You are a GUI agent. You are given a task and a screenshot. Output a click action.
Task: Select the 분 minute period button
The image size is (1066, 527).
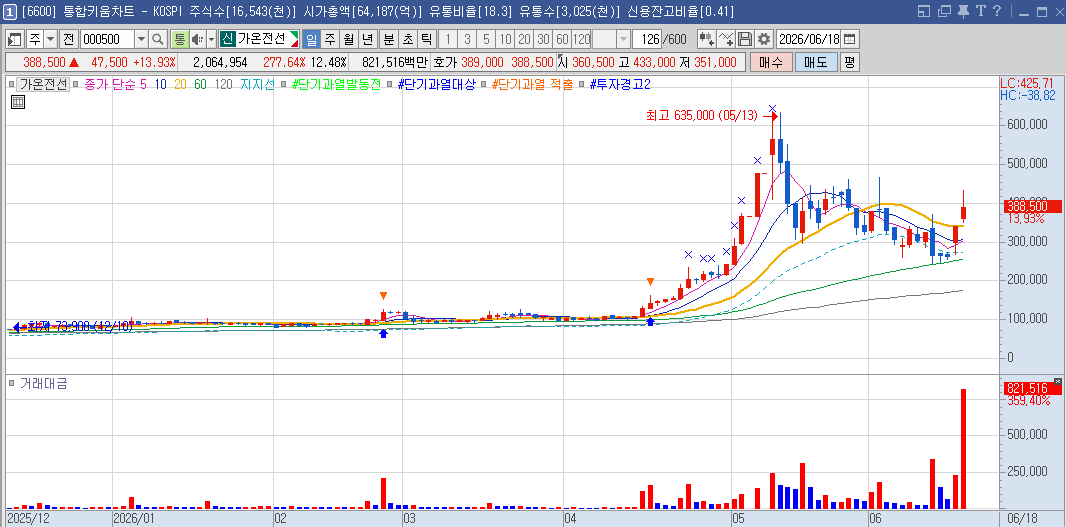(x=389, y=39)
